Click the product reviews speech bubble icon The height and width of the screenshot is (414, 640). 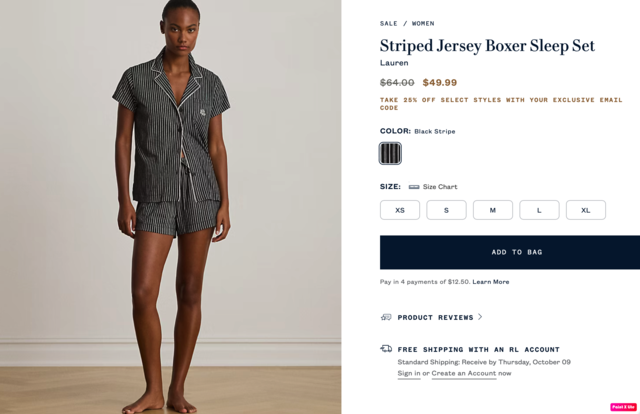point(386,317)
